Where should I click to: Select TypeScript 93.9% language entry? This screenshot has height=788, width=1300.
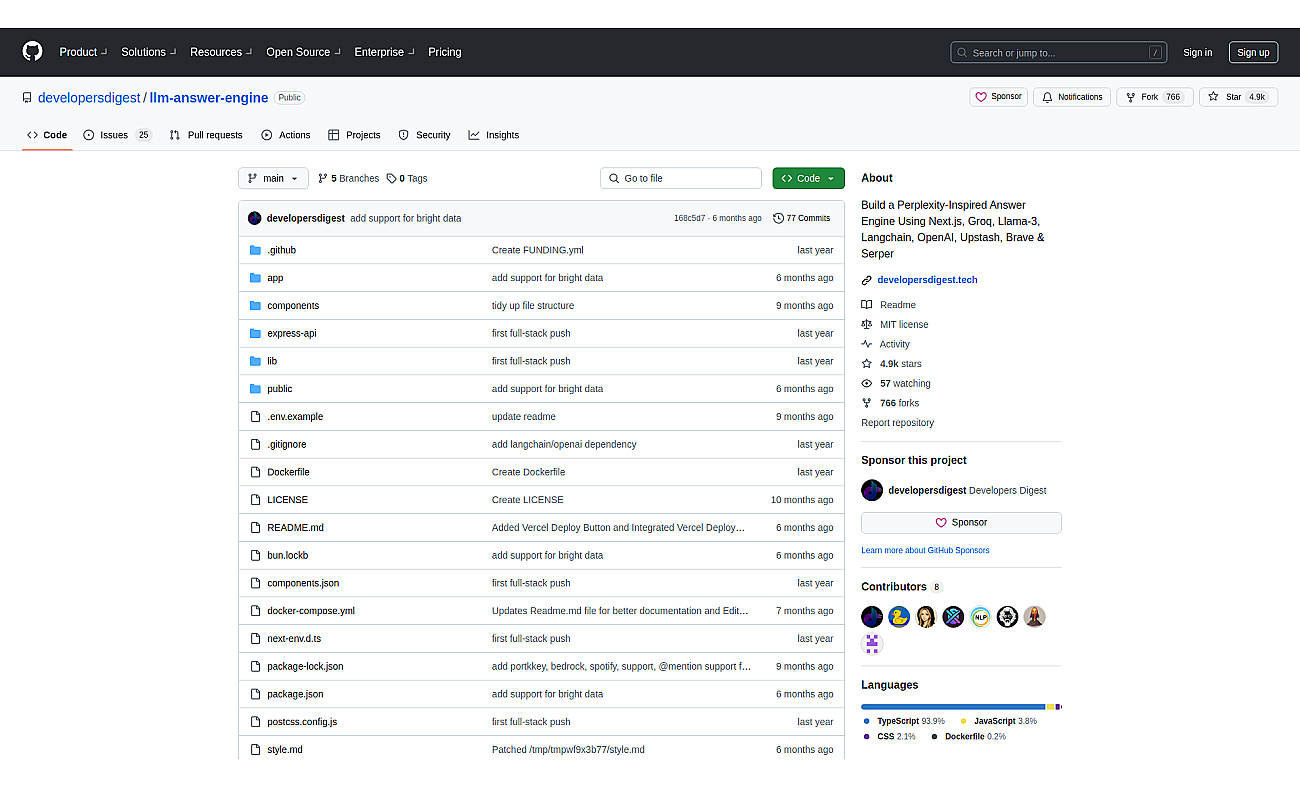pos(904,721)
